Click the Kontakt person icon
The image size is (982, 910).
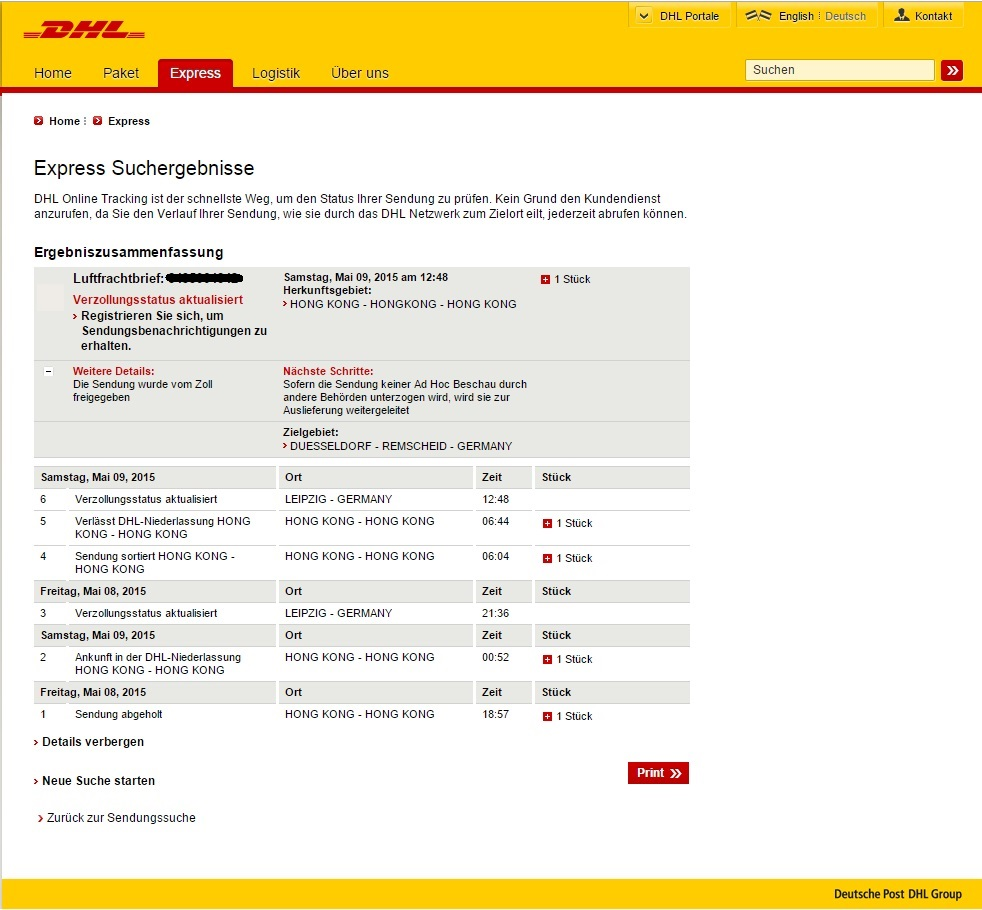901,16
